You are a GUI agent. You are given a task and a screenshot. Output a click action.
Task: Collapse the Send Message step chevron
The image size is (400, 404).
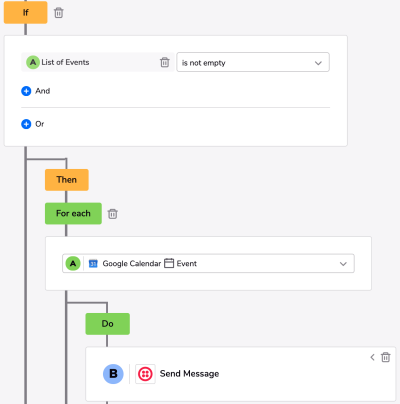[372, 357]
